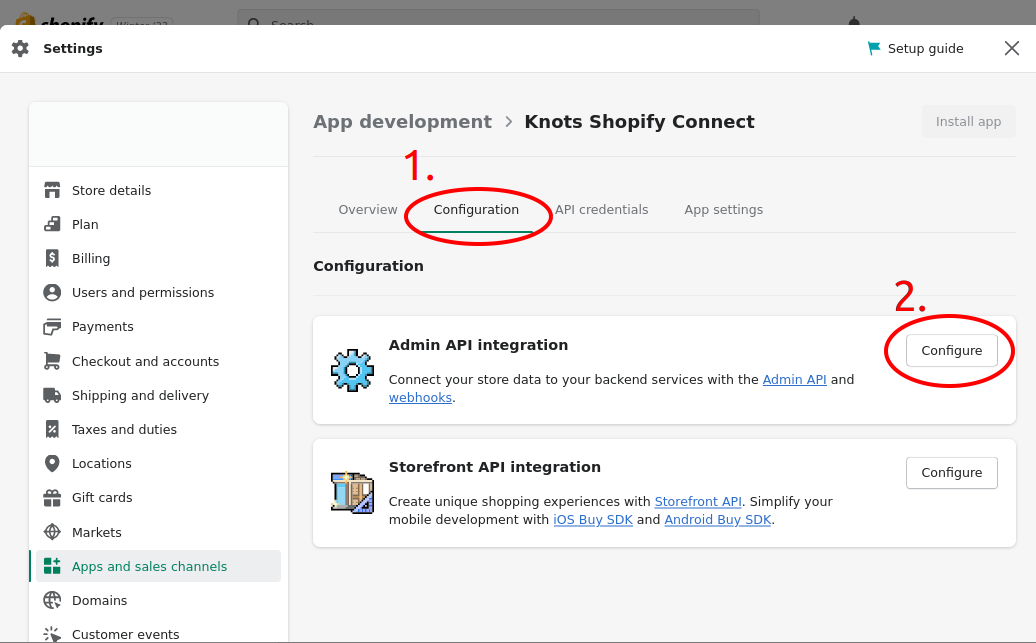Switch to the Overview tab
The height and width of the screenshot is (643, 1036).
pos(368,209)
